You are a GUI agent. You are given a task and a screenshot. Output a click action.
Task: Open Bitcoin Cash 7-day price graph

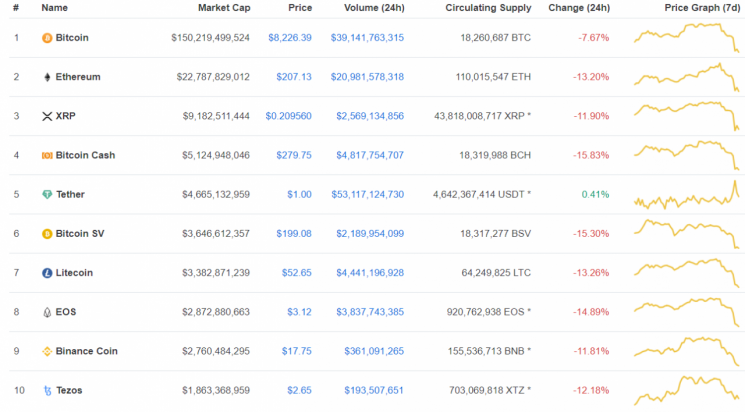[687, 155]
